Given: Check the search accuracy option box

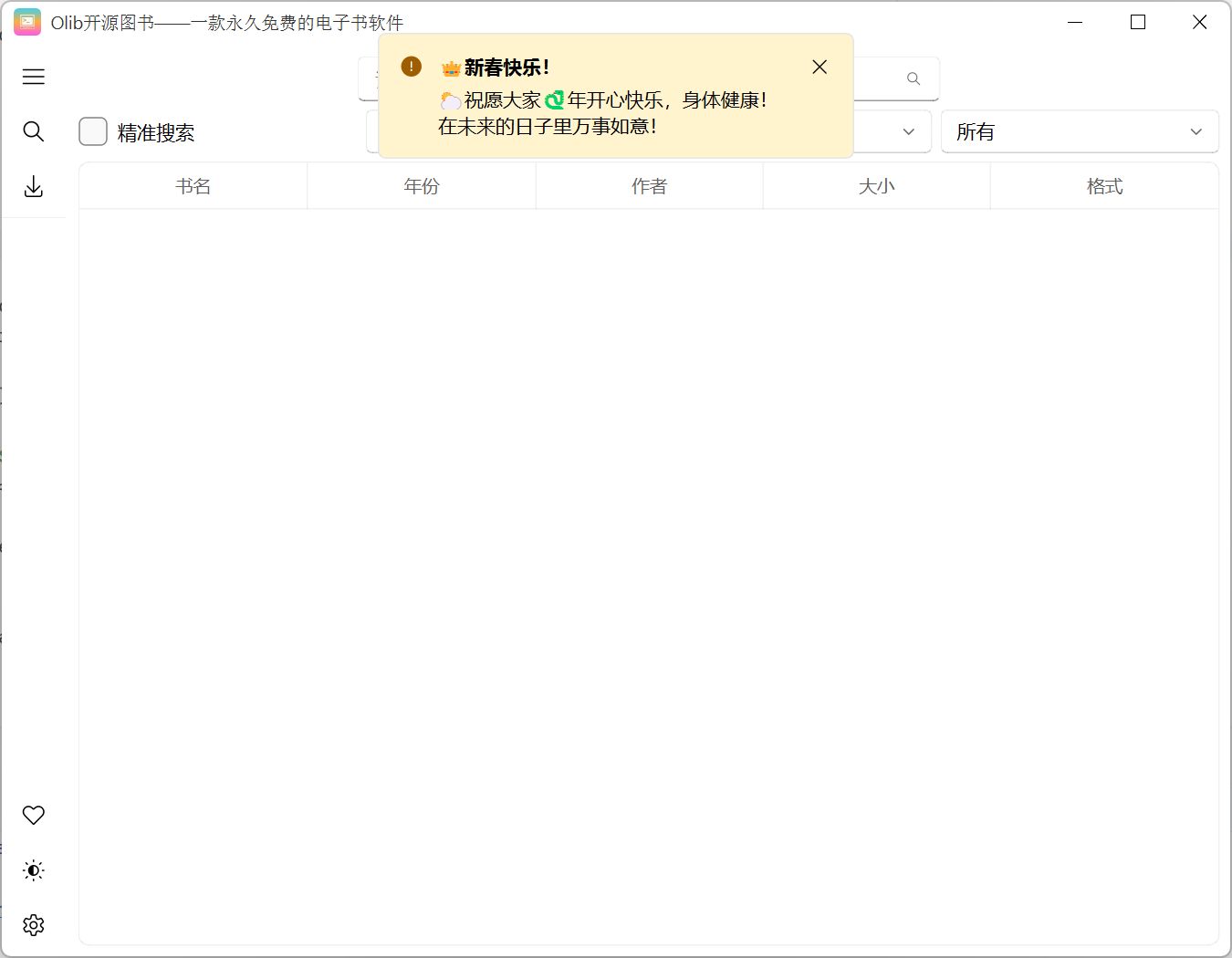Looking at the screenshot, I should (x=92, y=131).
